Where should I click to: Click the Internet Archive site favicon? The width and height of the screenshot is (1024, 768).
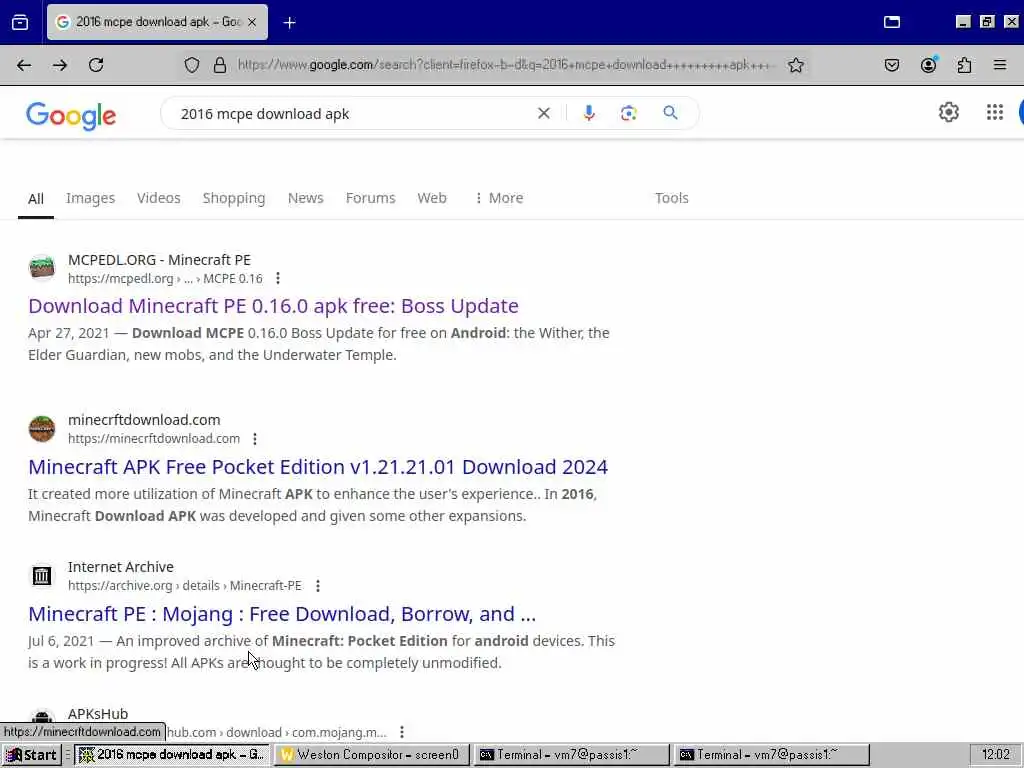(42, 576)
